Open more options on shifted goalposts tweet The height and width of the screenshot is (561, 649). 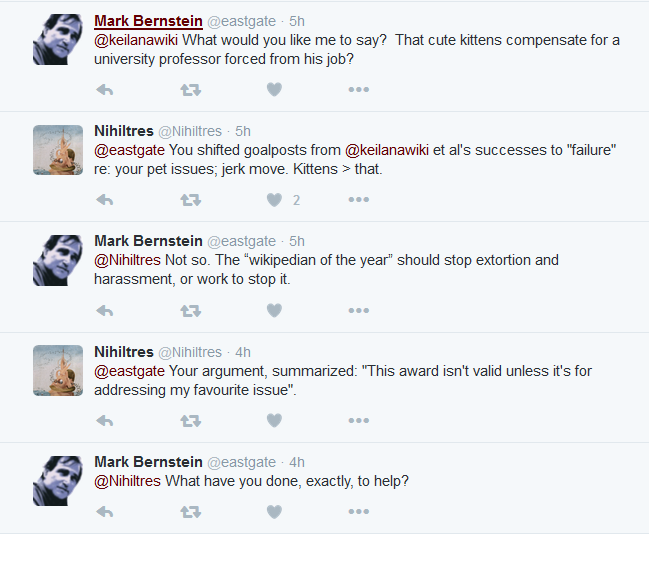(x=358, y=200)
